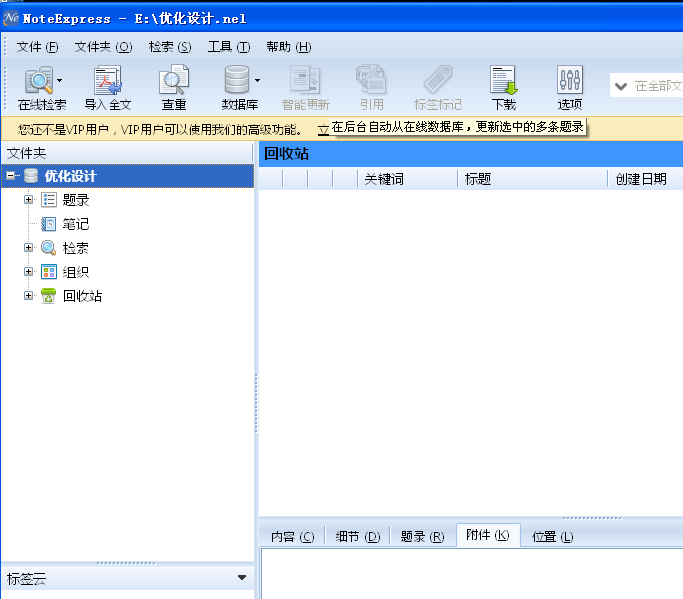Viewport: 683px width, 599px height.
Task: Open the search scope chevron dropdown
Action: coord(621,86)
